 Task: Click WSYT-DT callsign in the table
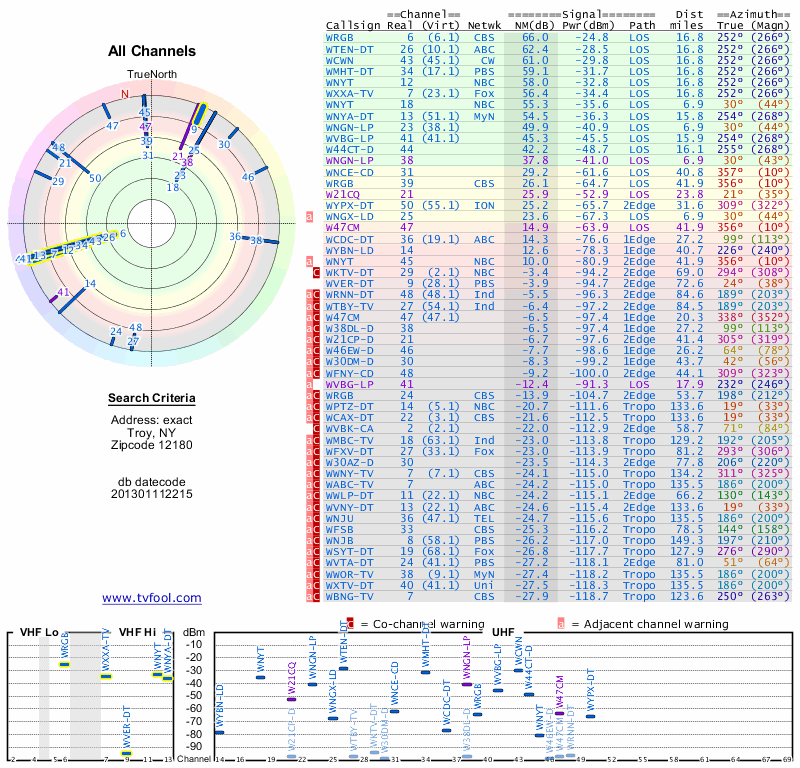[x=349, y=552]
